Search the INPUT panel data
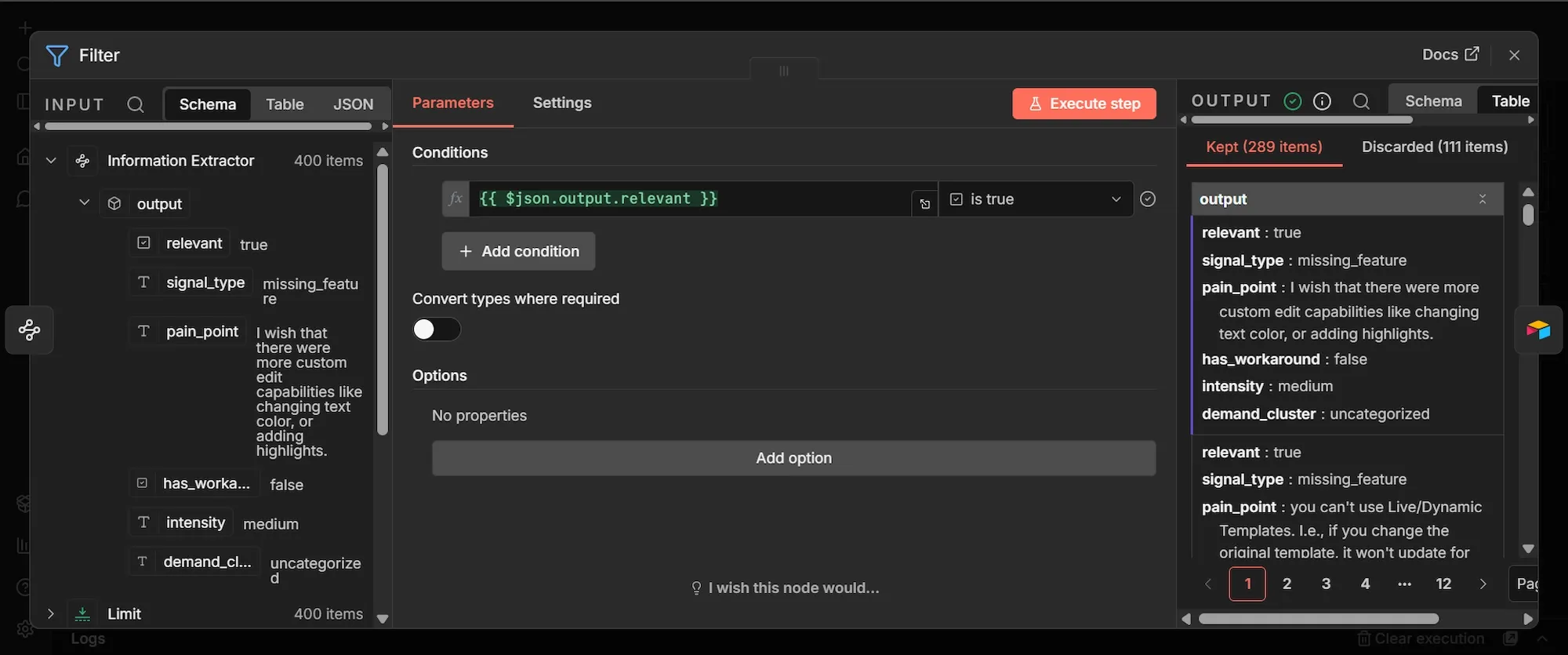 (136, 104)
